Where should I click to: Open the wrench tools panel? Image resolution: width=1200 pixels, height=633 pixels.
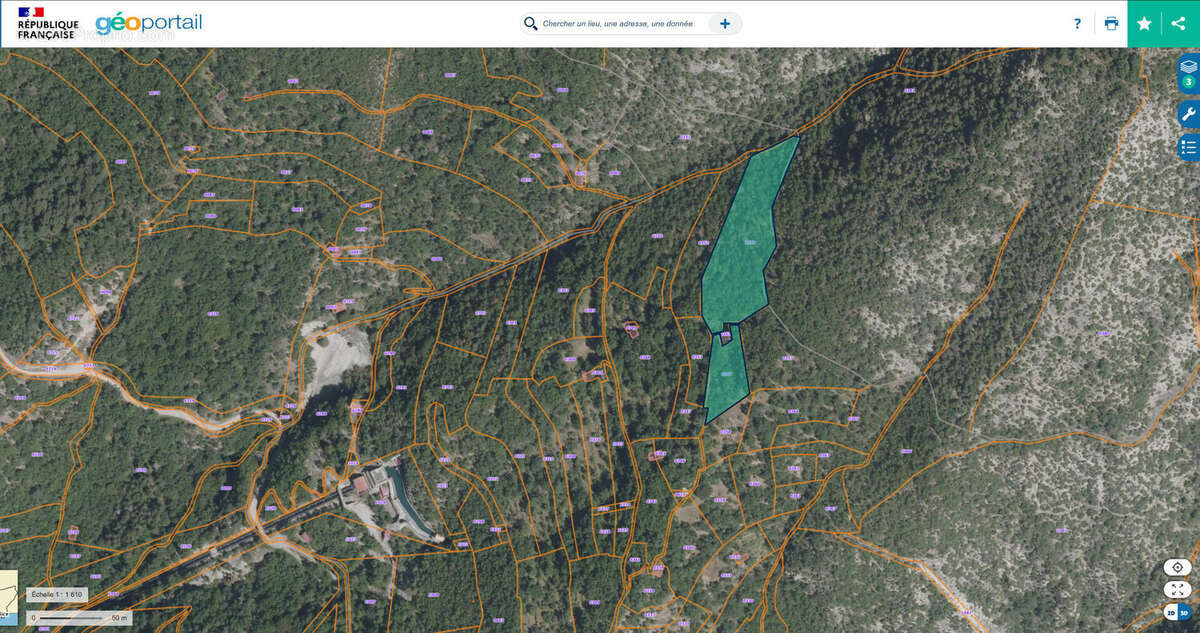(x=1188, y=114)
